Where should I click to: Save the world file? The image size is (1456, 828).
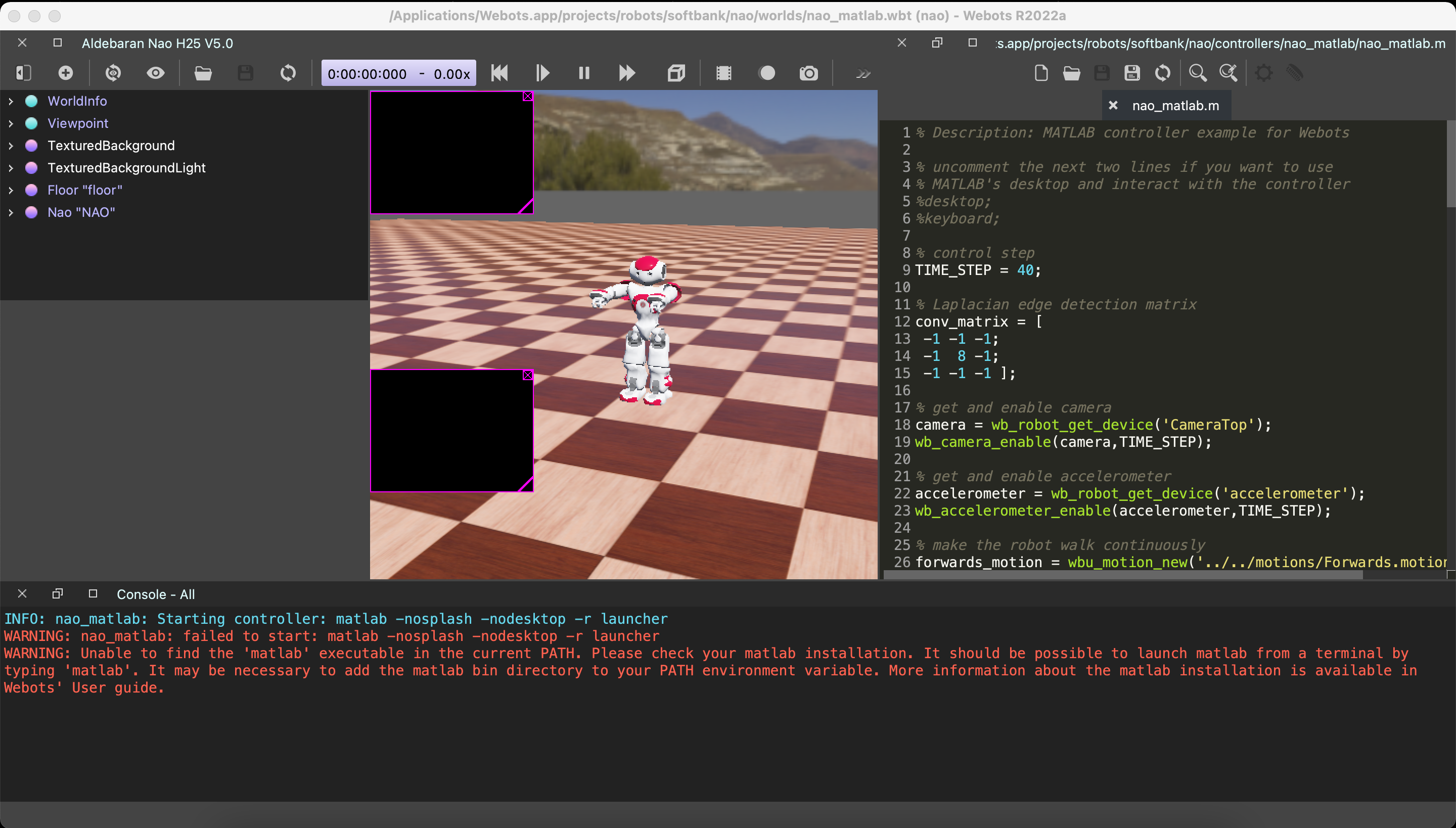(245, 73)
